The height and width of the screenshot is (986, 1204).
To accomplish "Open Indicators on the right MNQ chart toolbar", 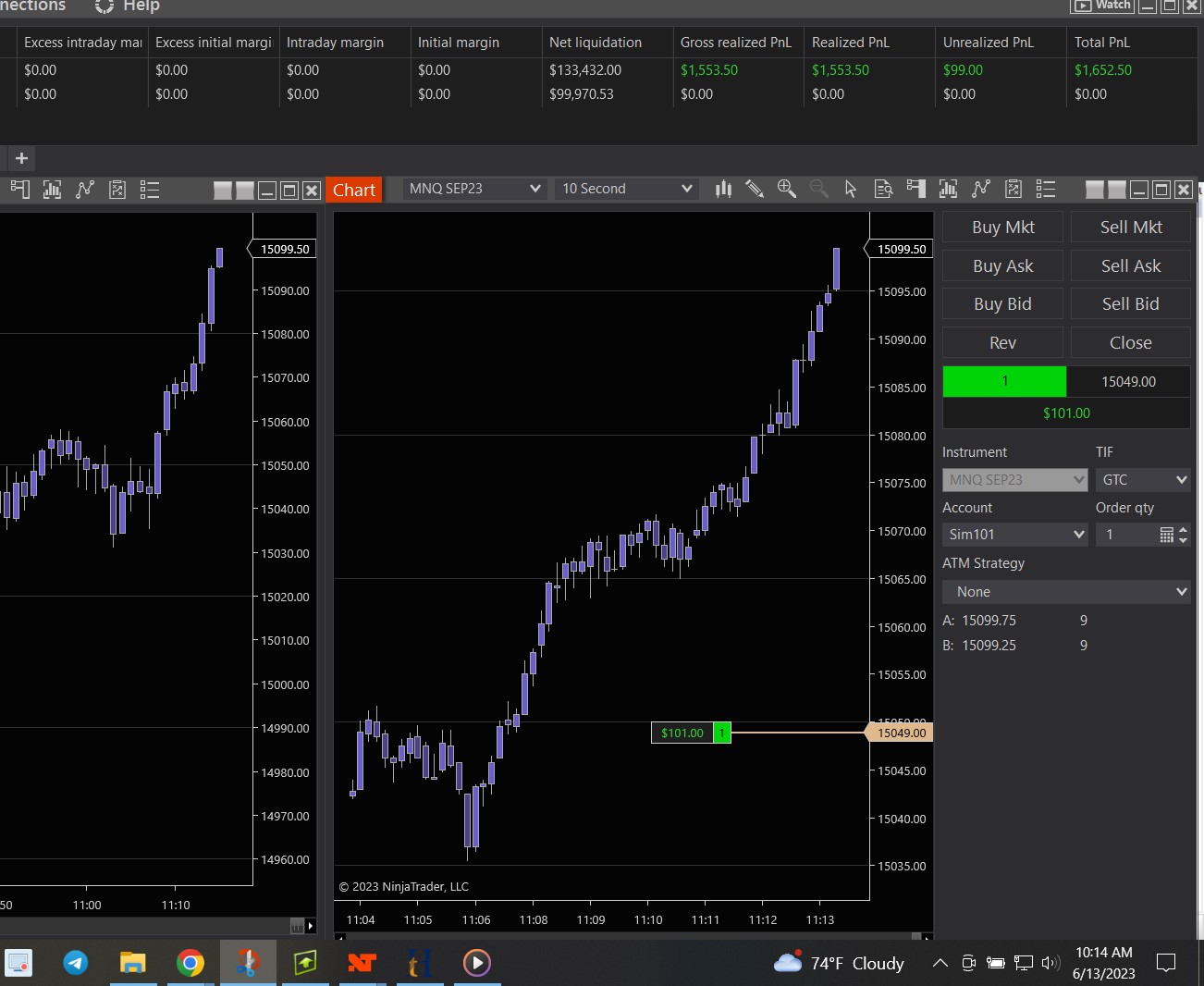I will click(x=948, y=189).
